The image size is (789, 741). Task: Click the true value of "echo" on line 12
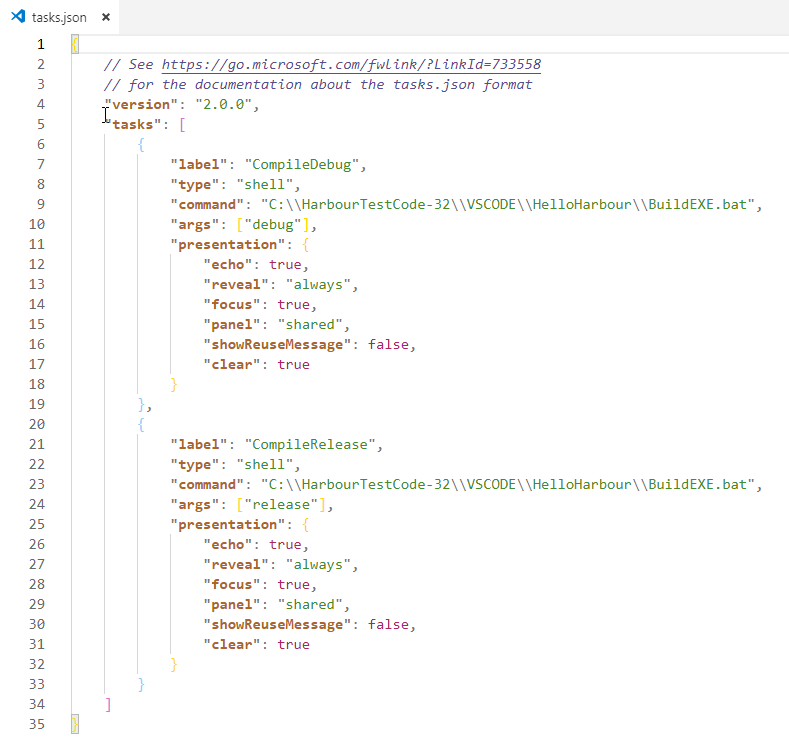click(x=285, y=264)
